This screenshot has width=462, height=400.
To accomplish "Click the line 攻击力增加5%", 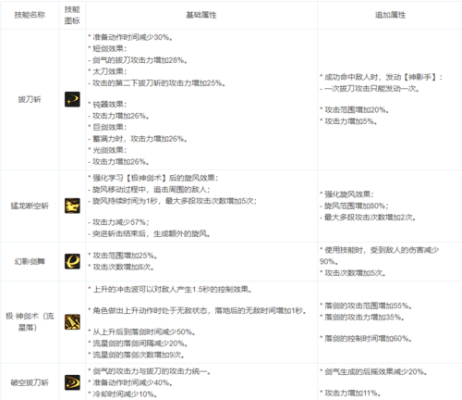I will [349, 122].
